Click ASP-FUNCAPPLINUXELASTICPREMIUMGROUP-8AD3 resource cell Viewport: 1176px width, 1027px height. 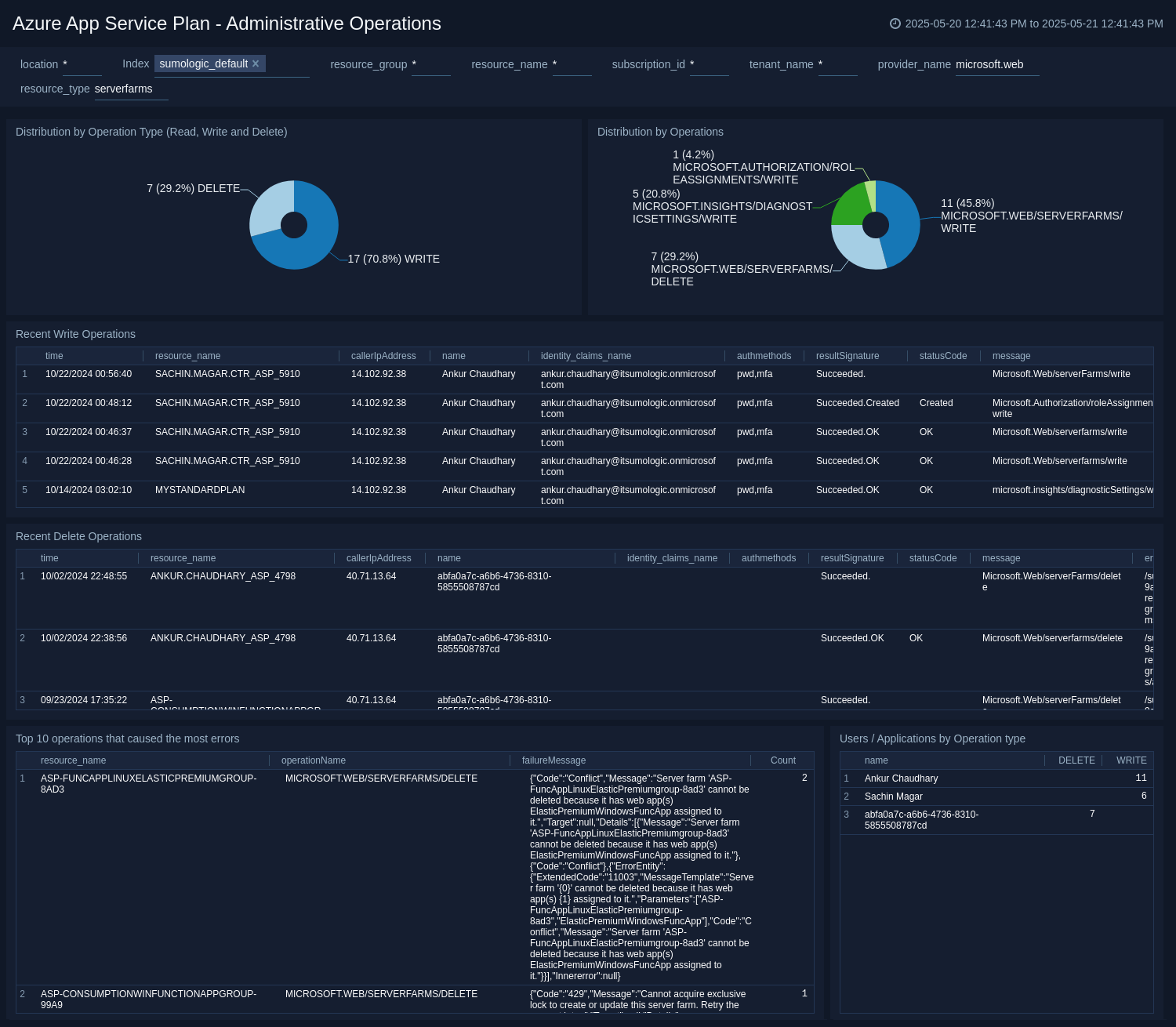(x=149, y=784)
